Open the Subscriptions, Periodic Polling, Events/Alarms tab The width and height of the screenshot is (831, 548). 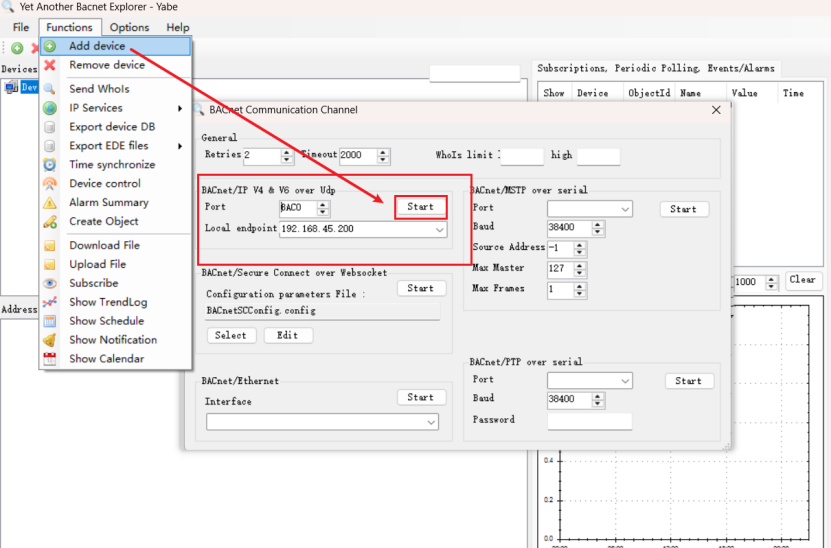(656, 68)
